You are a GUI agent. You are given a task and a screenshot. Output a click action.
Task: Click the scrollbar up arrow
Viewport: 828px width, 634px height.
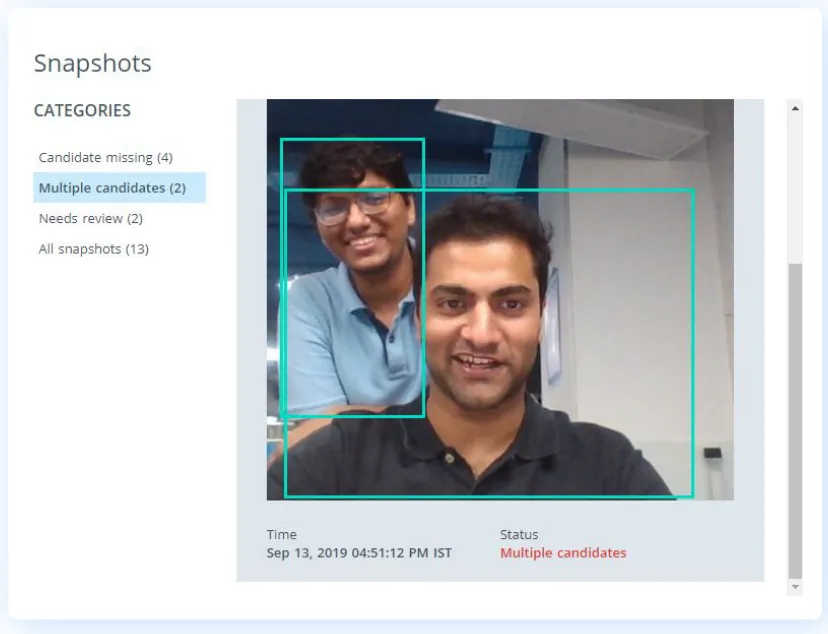[x=795, y=108]
